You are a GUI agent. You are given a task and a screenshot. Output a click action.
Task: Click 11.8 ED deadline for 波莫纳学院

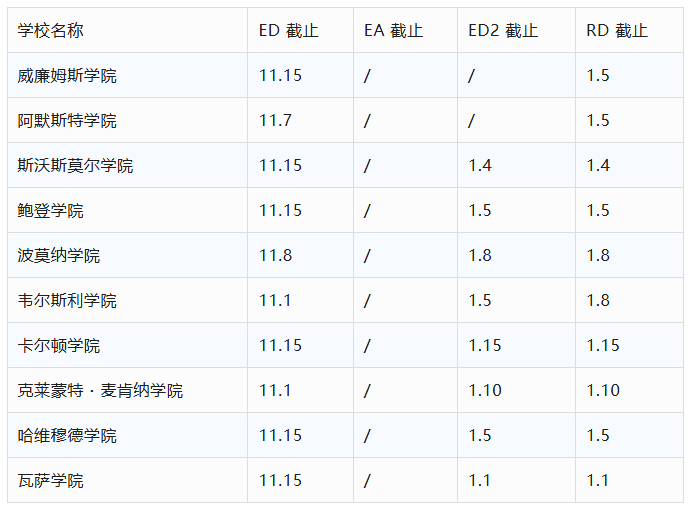click(x=275, y=256)
